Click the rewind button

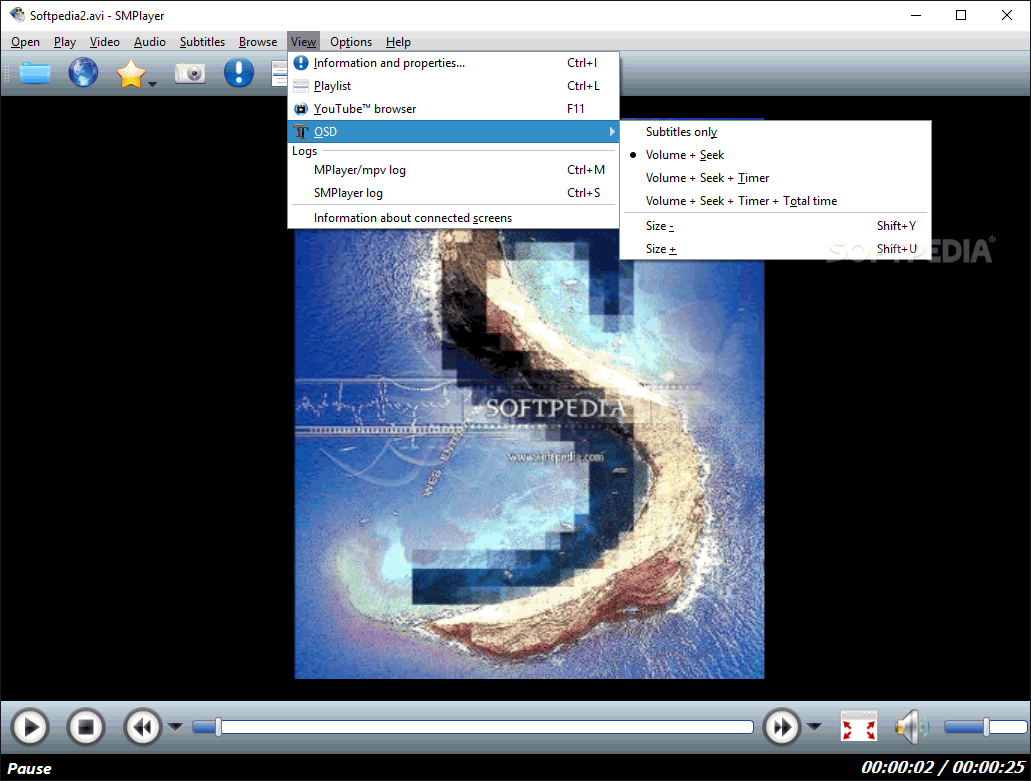(143, 727)
